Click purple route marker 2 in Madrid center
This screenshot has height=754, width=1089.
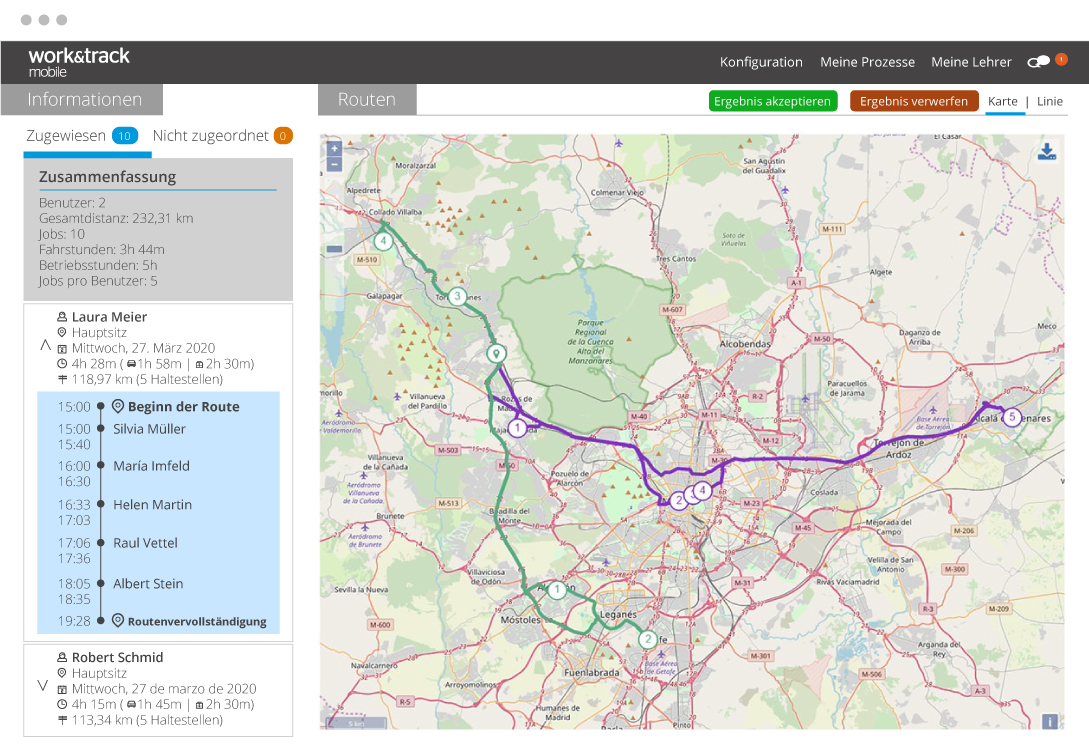coord(679,500)
